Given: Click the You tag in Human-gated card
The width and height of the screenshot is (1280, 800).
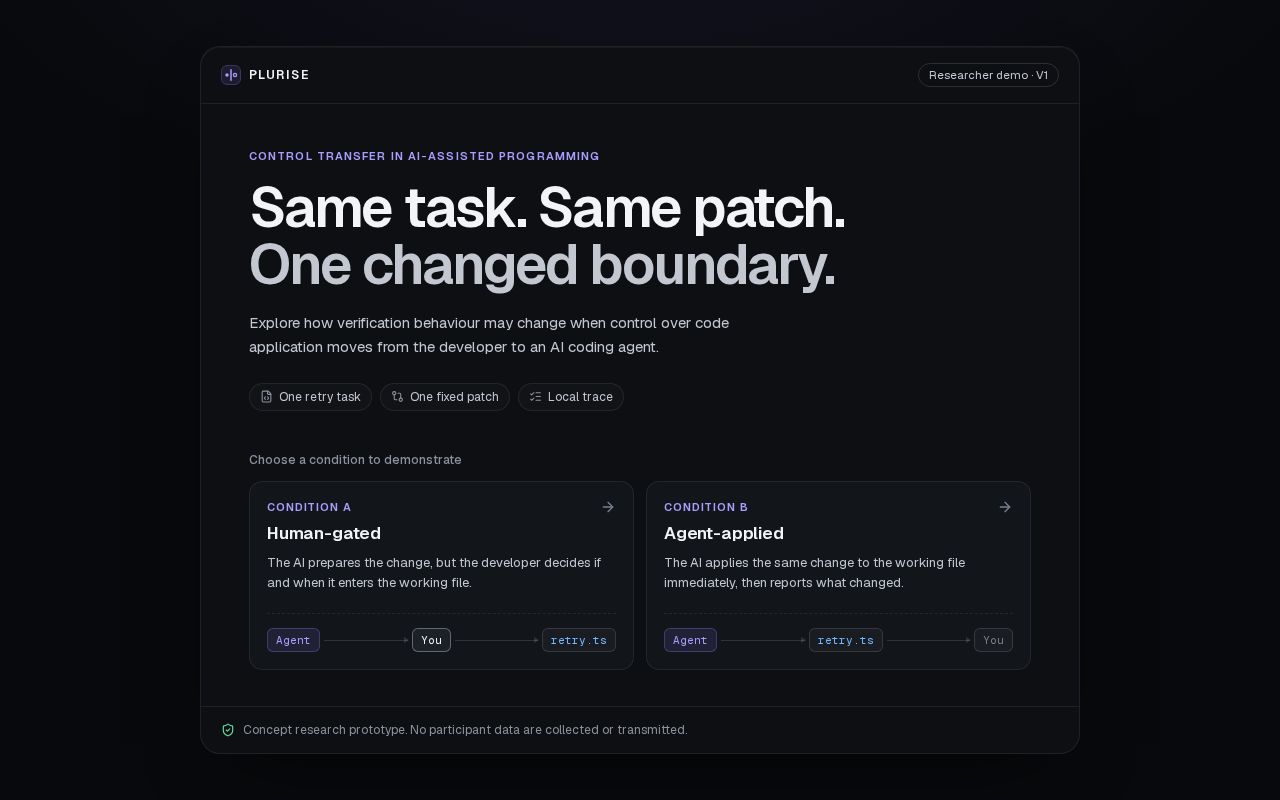Looking at the screenshot, I should pyautogui.click(x=431, y=640).
